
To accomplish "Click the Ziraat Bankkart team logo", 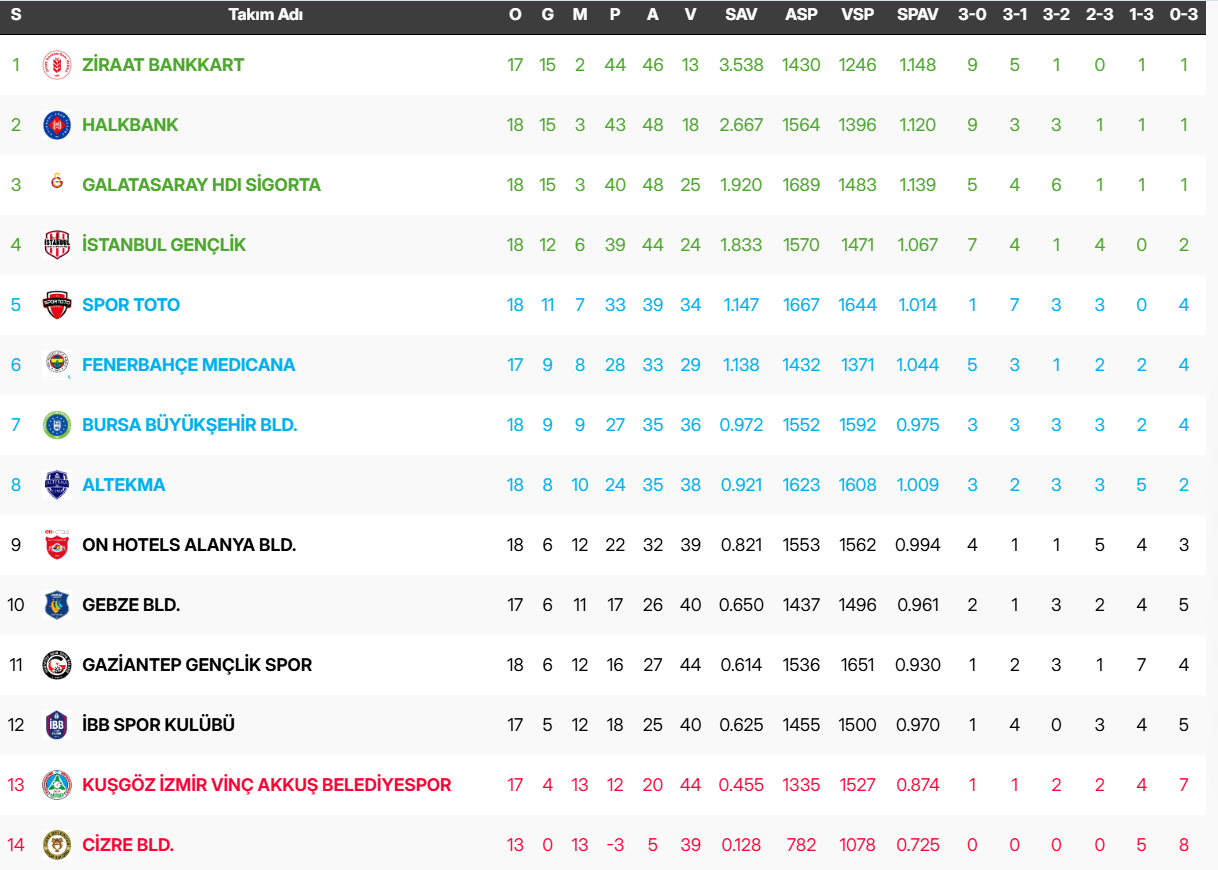I will click(57, 65).
